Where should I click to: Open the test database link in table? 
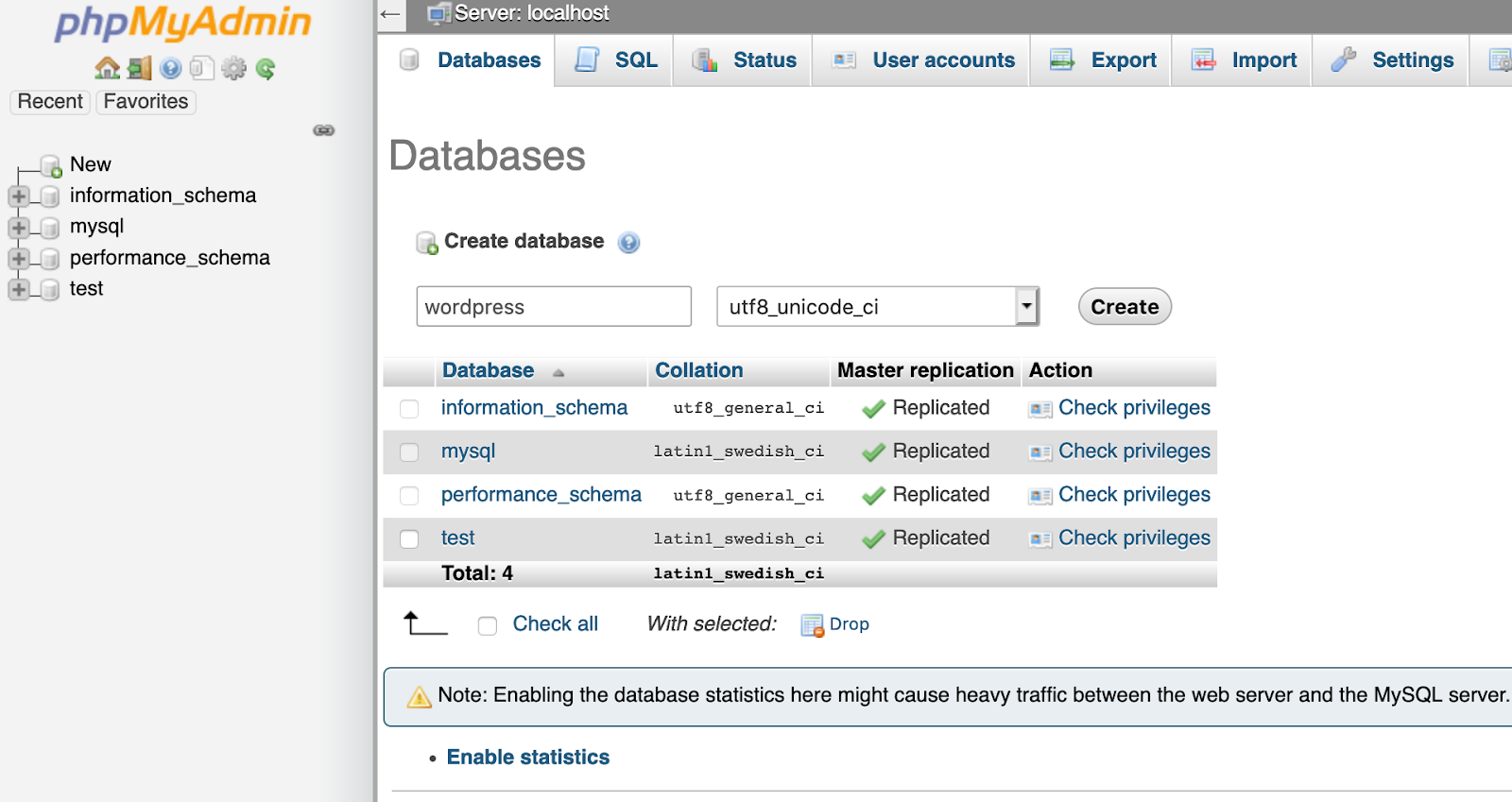(458, 538)
